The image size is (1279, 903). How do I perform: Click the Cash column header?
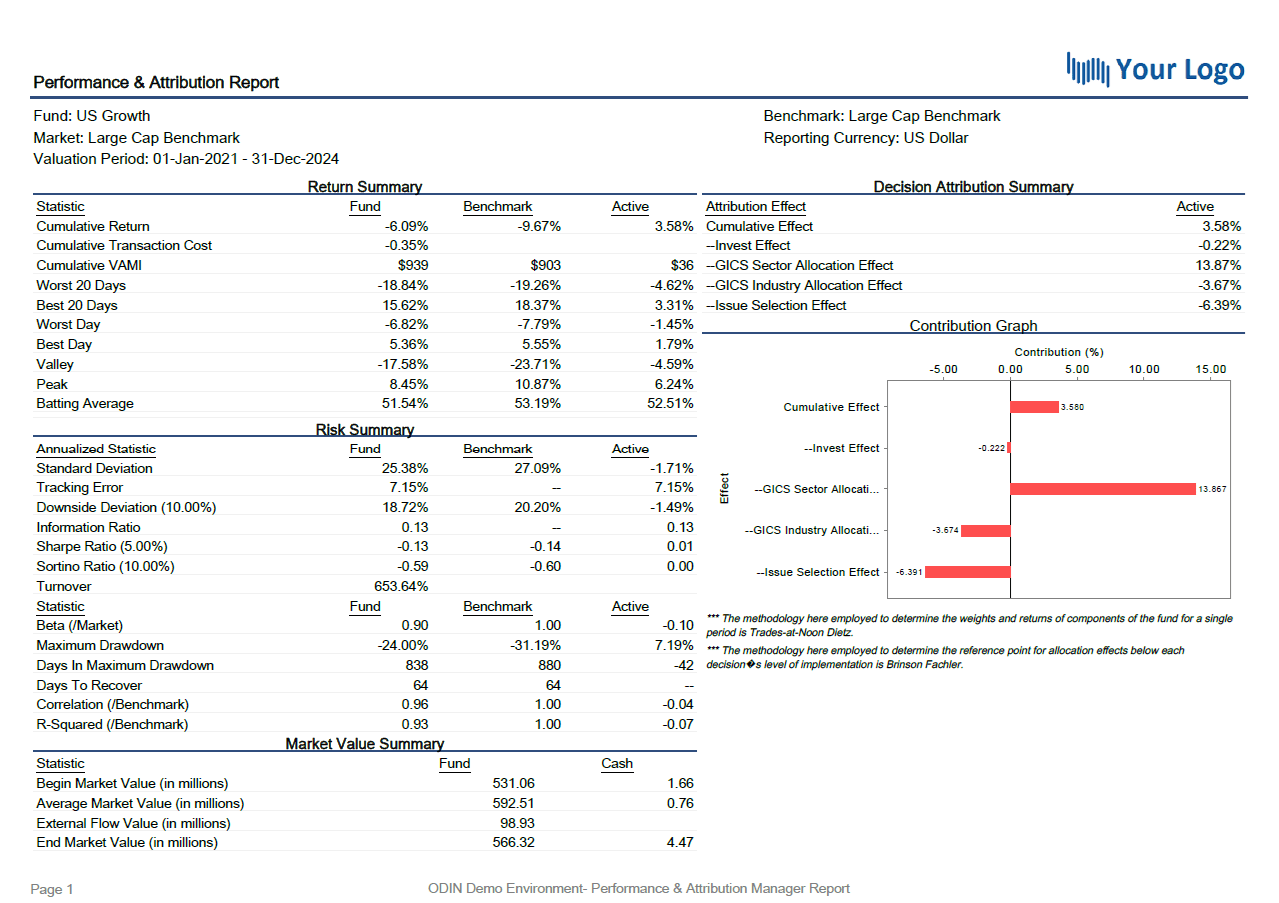point(617,764)
